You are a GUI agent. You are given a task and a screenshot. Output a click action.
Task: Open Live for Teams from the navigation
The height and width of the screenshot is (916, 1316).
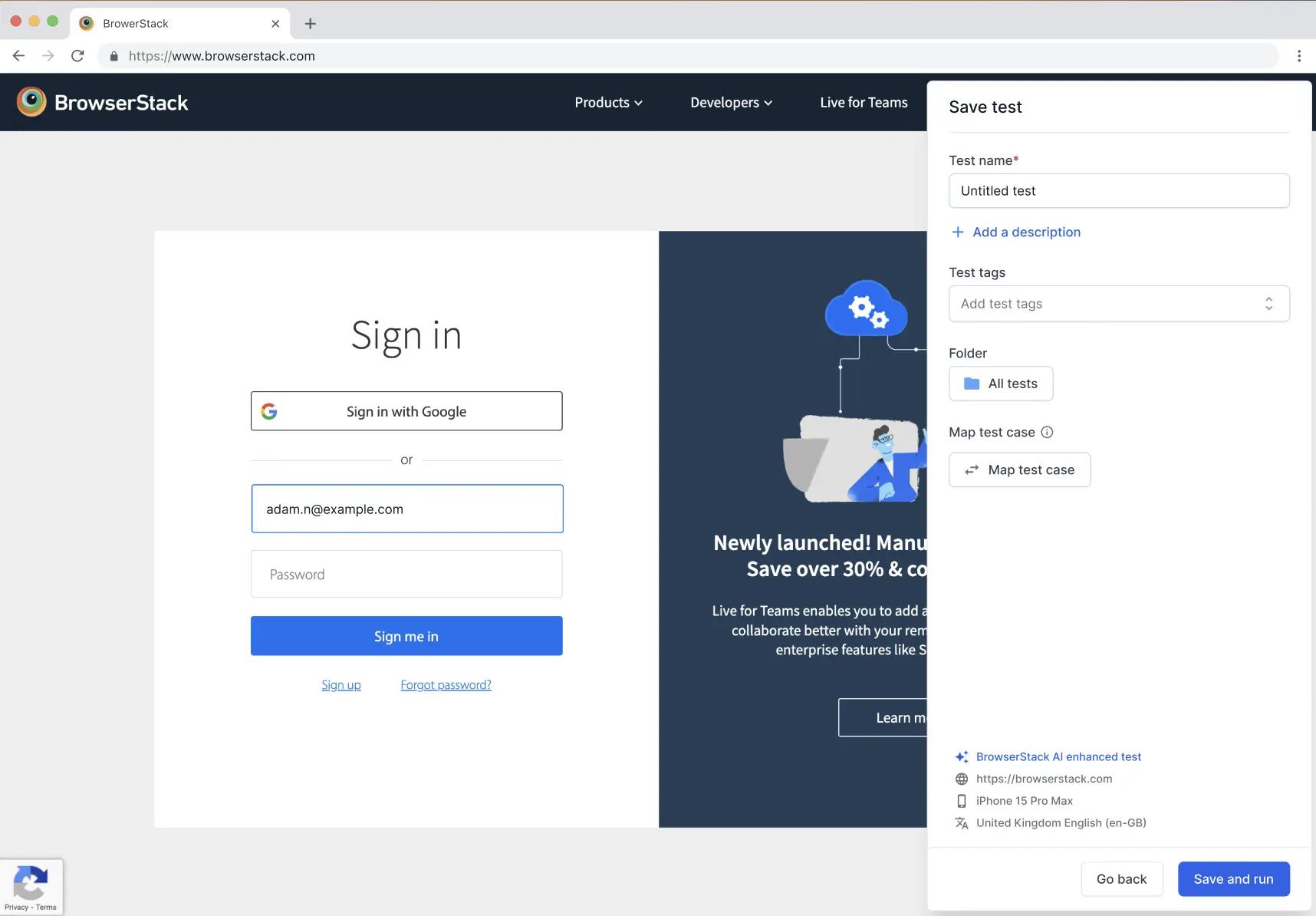click(x=864, y=102)
